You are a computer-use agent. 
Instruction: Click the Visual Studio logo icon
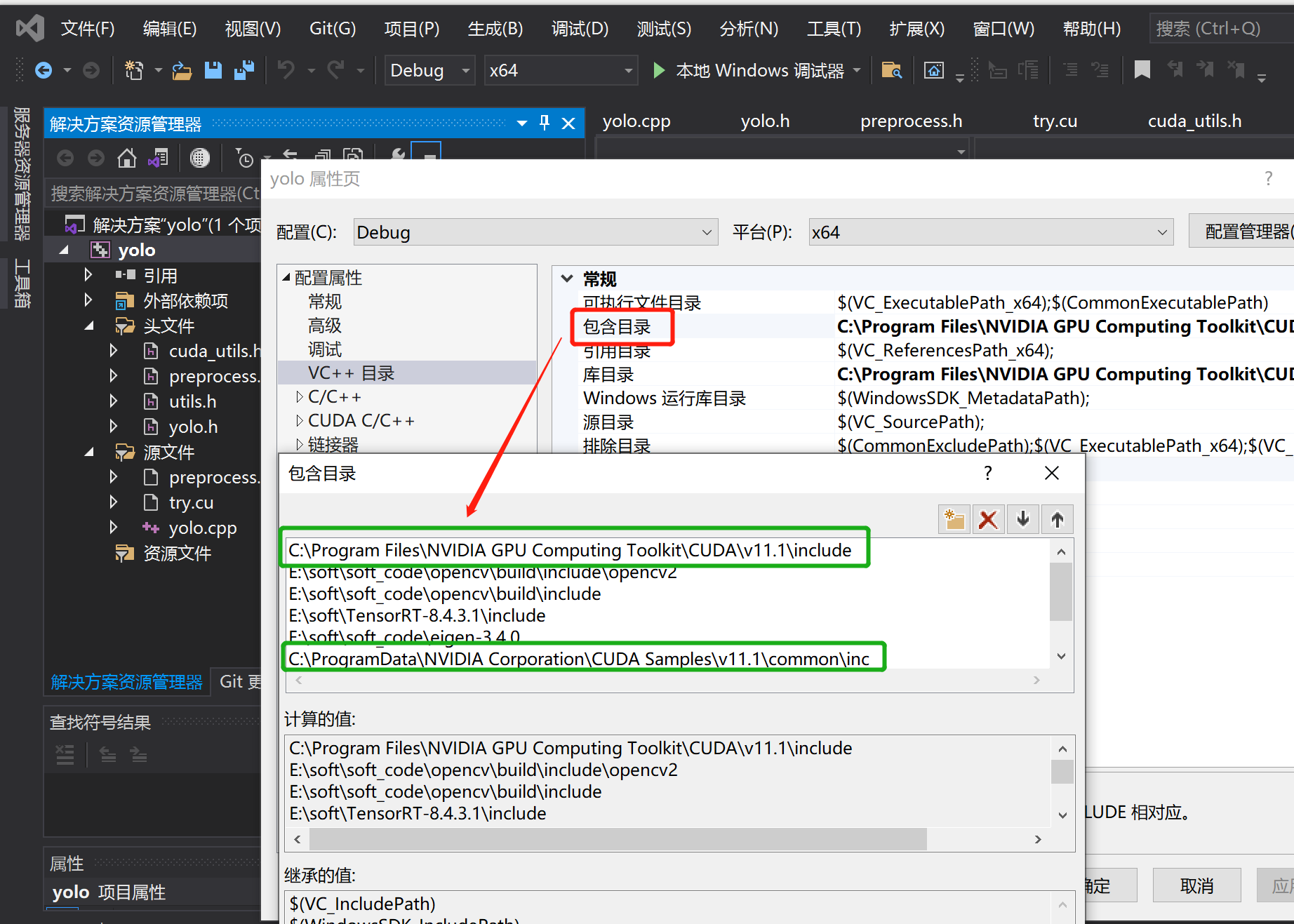(x=30, y=28)
